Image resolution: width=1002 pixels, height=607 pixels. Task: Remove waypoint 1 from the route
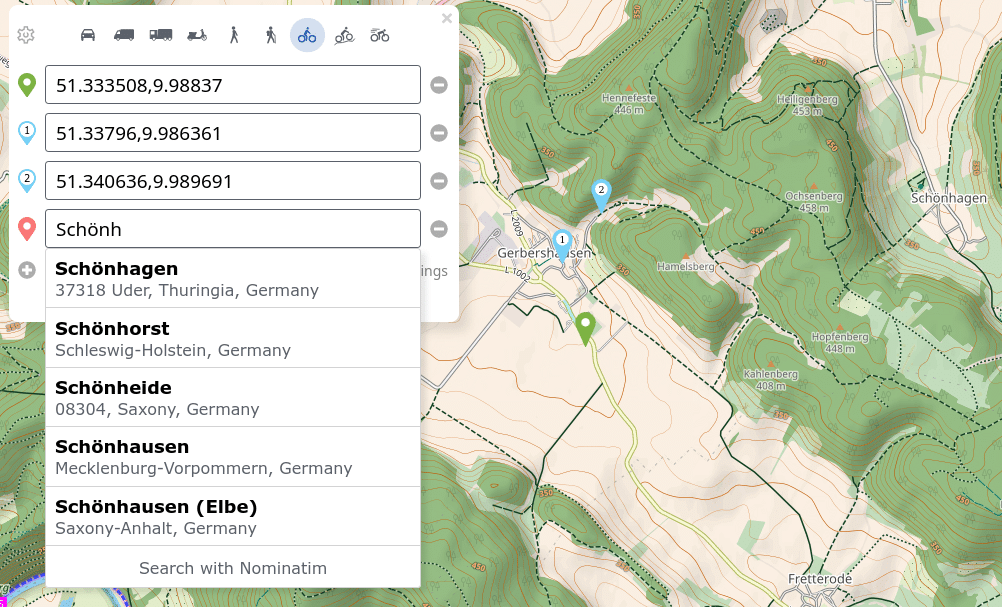point(439,133)
